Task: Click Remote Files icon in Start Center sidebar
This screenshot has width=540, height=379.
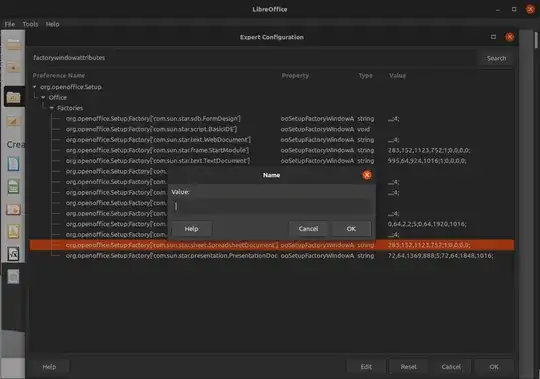Action: 13,67
